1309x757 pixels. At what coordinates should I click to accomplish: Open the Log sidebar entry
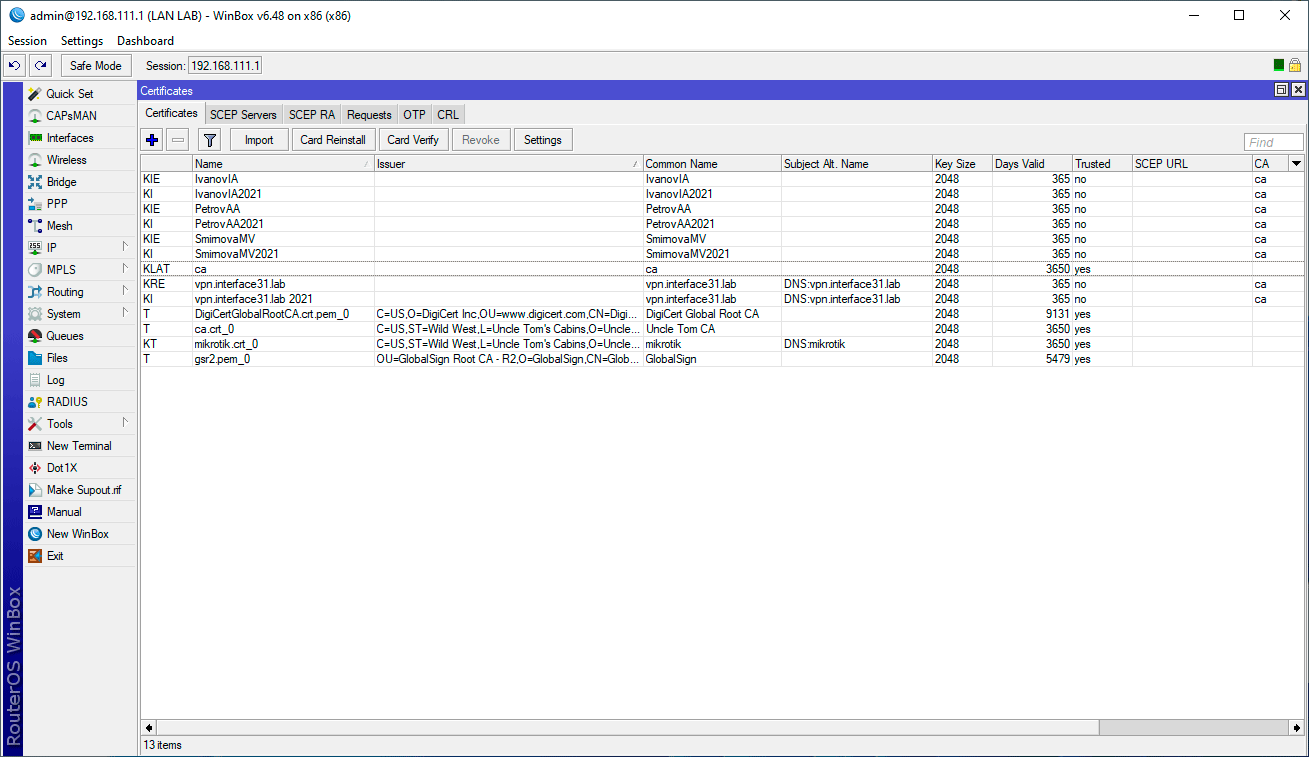(55, 380)
